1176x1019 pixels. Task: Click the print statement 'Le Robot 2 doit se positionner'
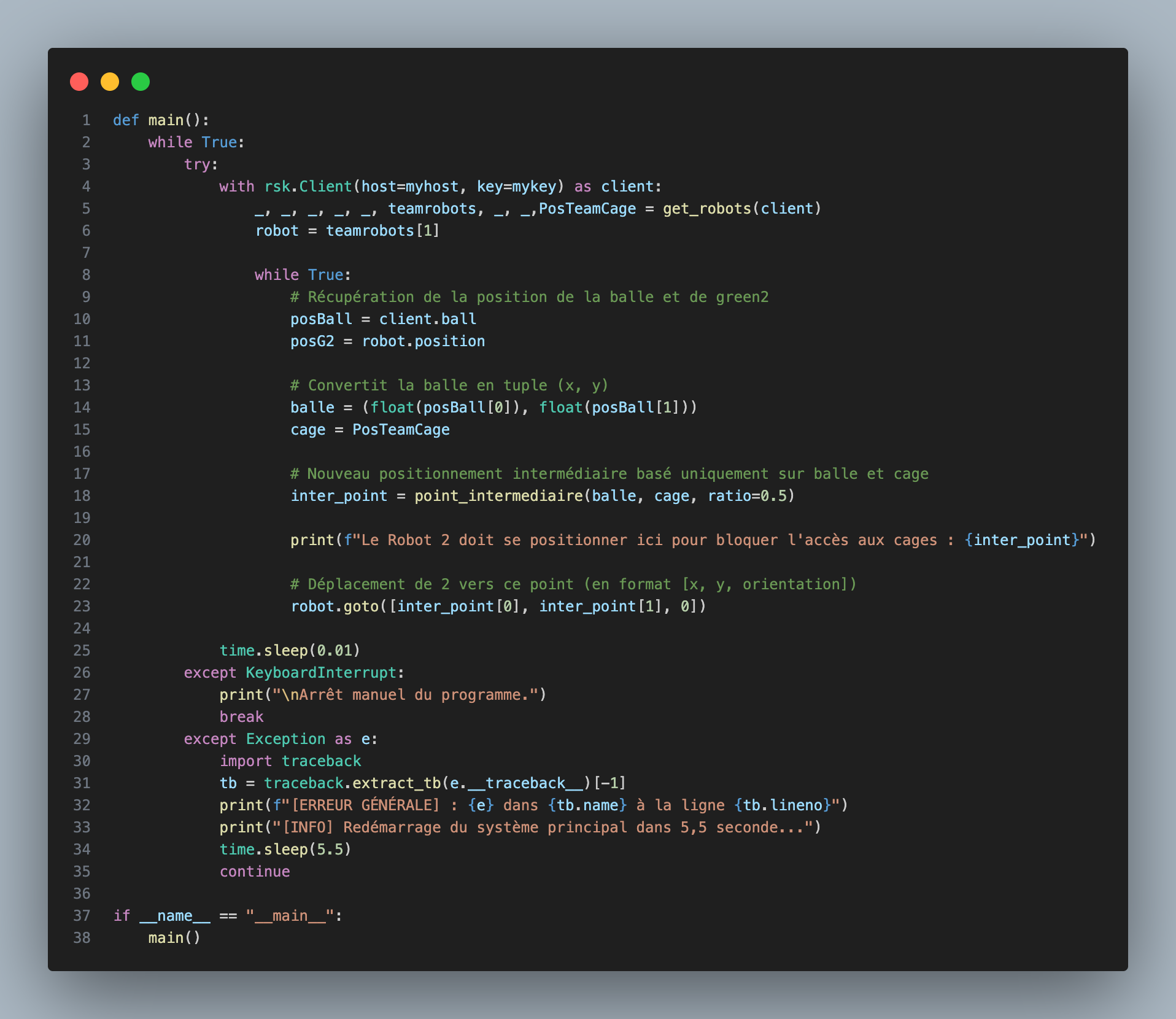click(694, 540)
